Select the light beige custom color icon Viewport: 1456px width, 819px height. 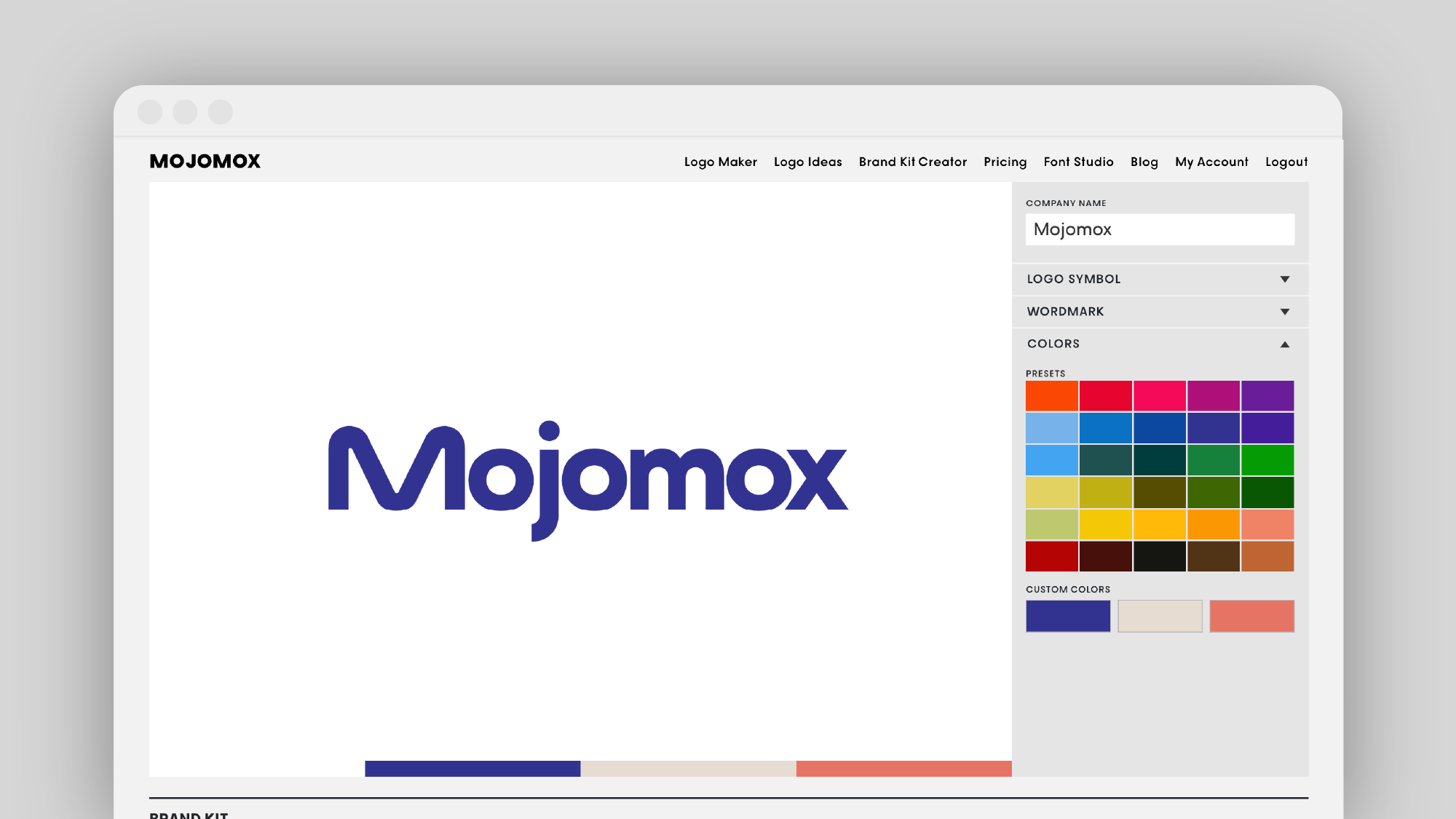(1160, 616)
